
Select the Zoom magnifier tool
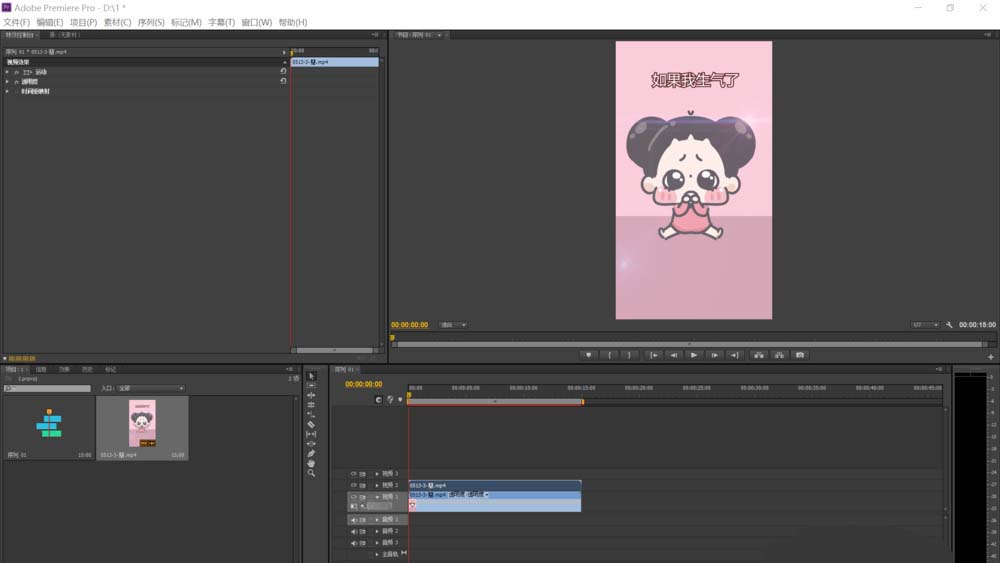click(311, 473)
